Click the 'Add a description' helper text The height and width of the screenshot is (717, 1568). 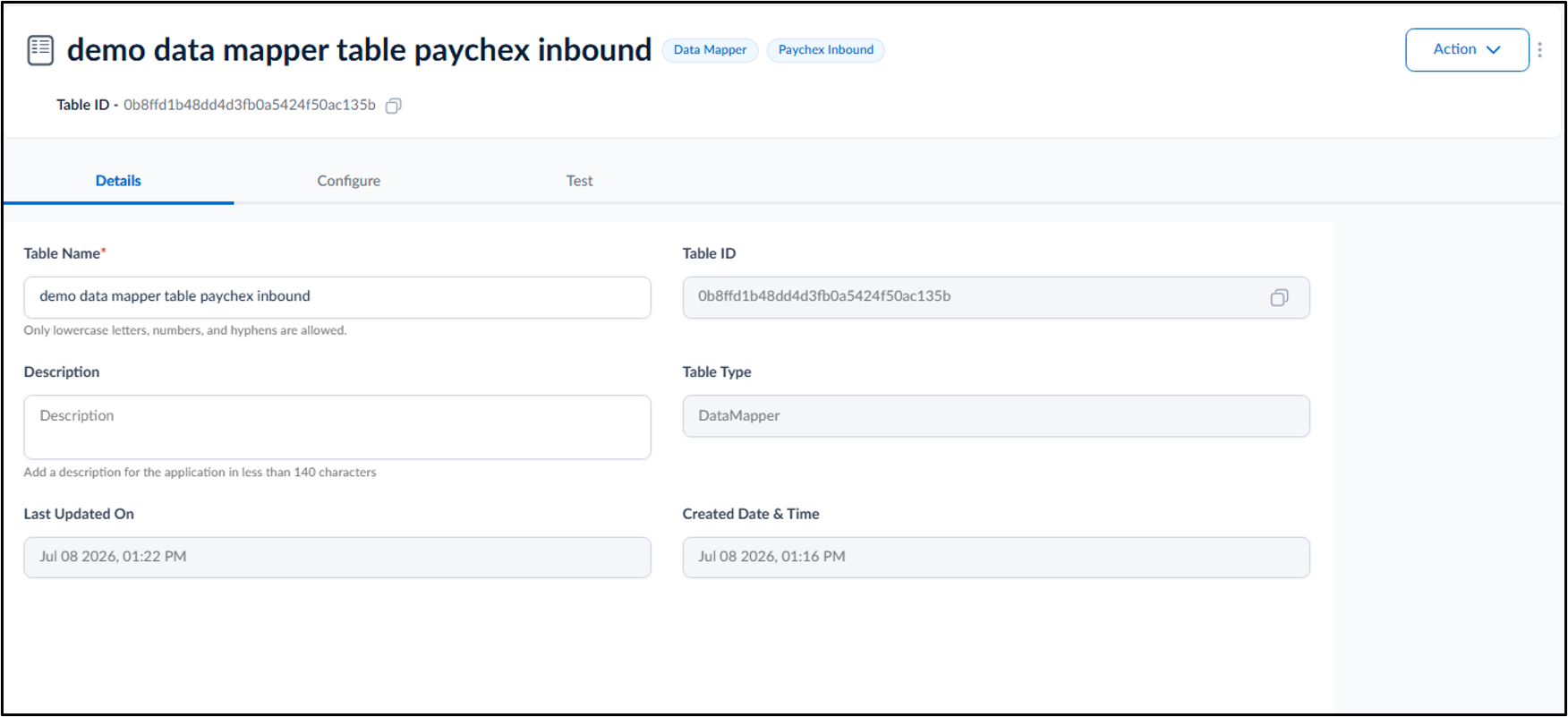[x=200, y=472]
